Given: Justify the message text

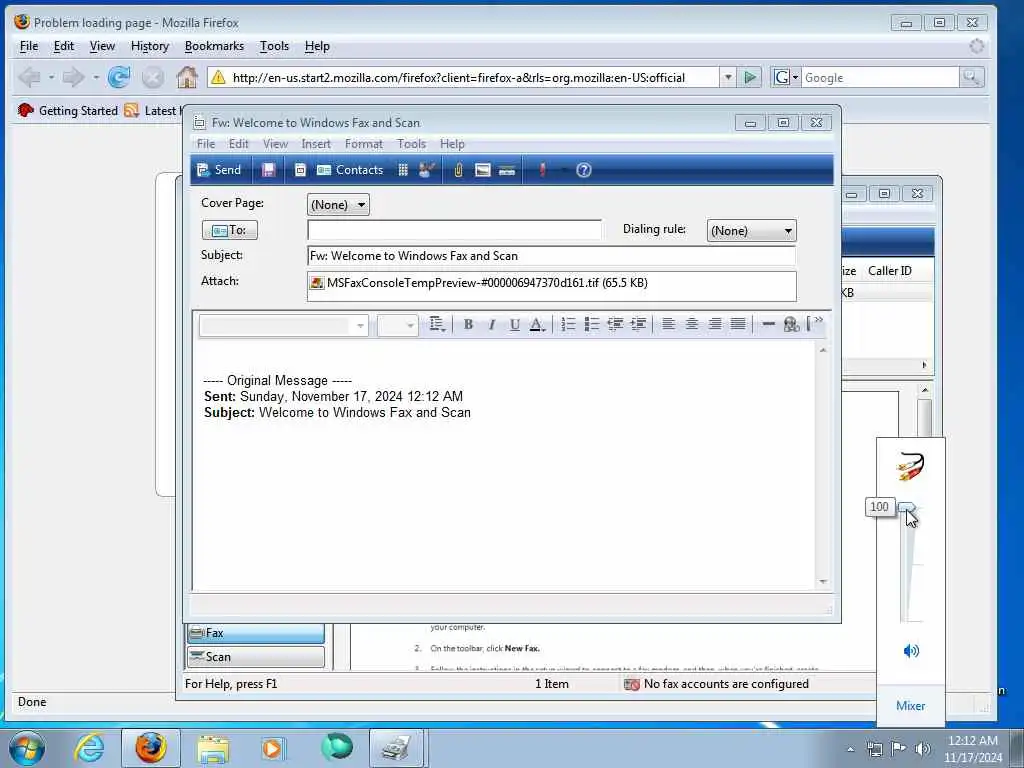Looking at the screenshot, I should point(738,325).
